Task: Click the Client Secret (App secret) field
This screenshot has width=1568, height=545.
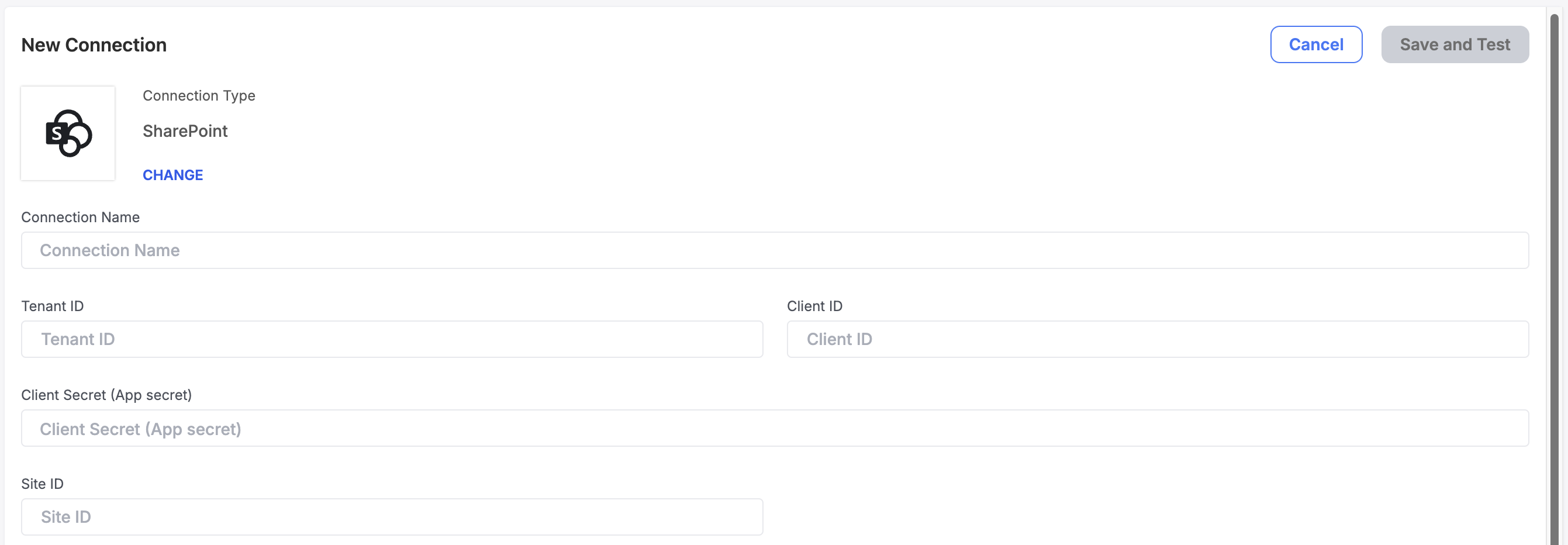Action: point(775,428)
